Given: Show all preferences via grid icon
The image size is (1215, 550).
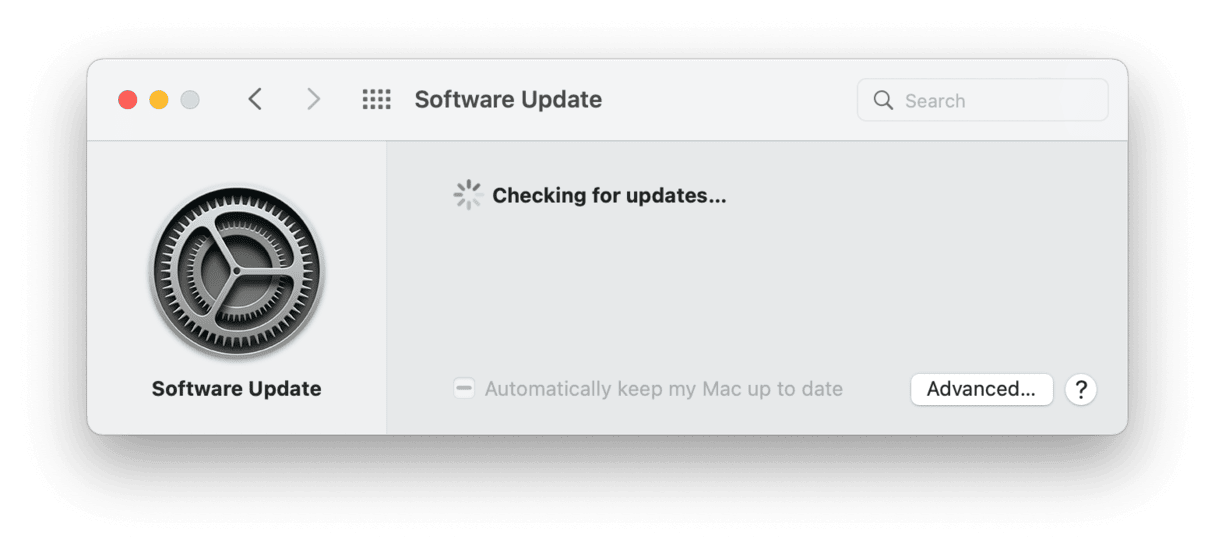Looking at the screenshot, I should pos(376,100).
